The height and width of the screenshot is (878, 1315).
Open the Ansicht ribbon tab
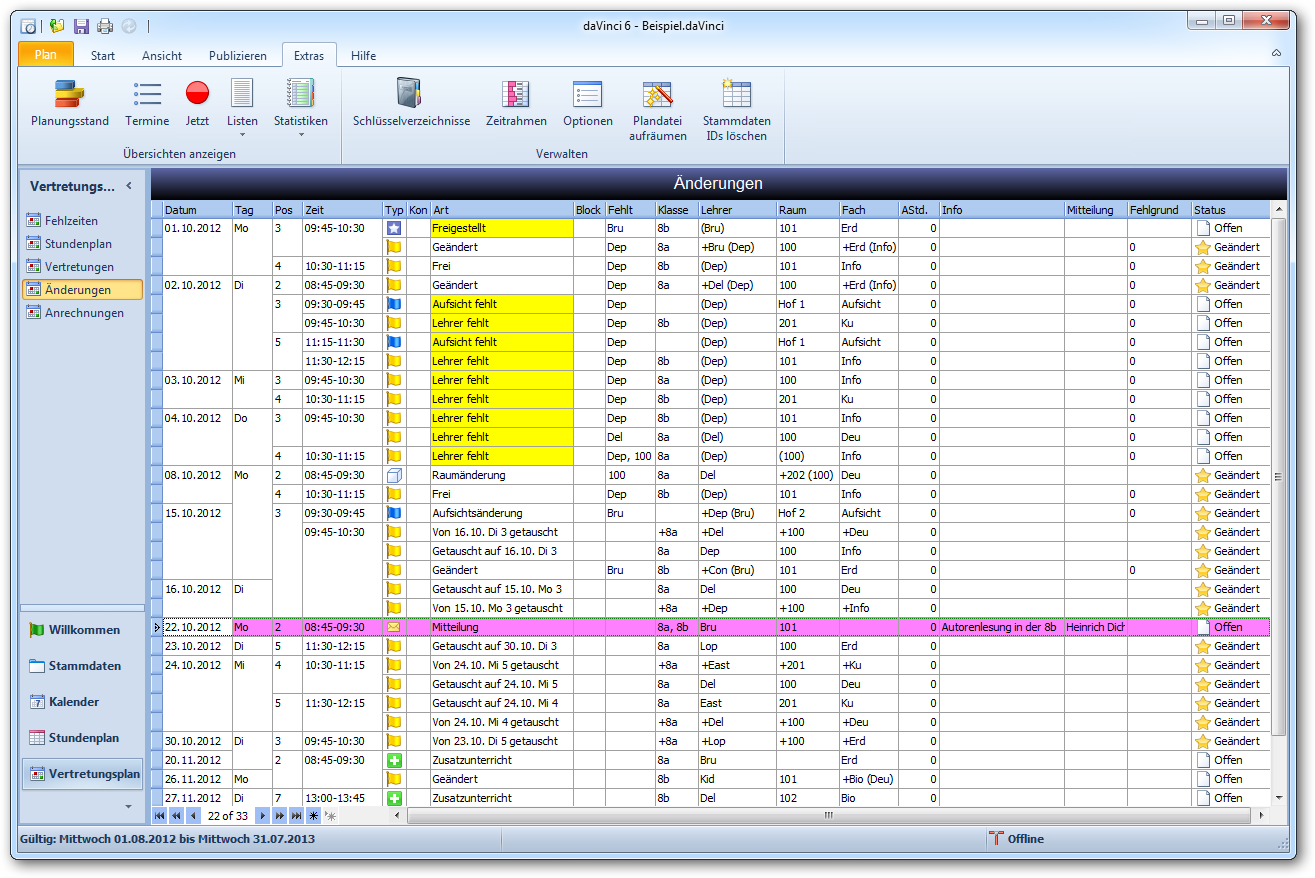pyautogui.click(x=162, y=56)
